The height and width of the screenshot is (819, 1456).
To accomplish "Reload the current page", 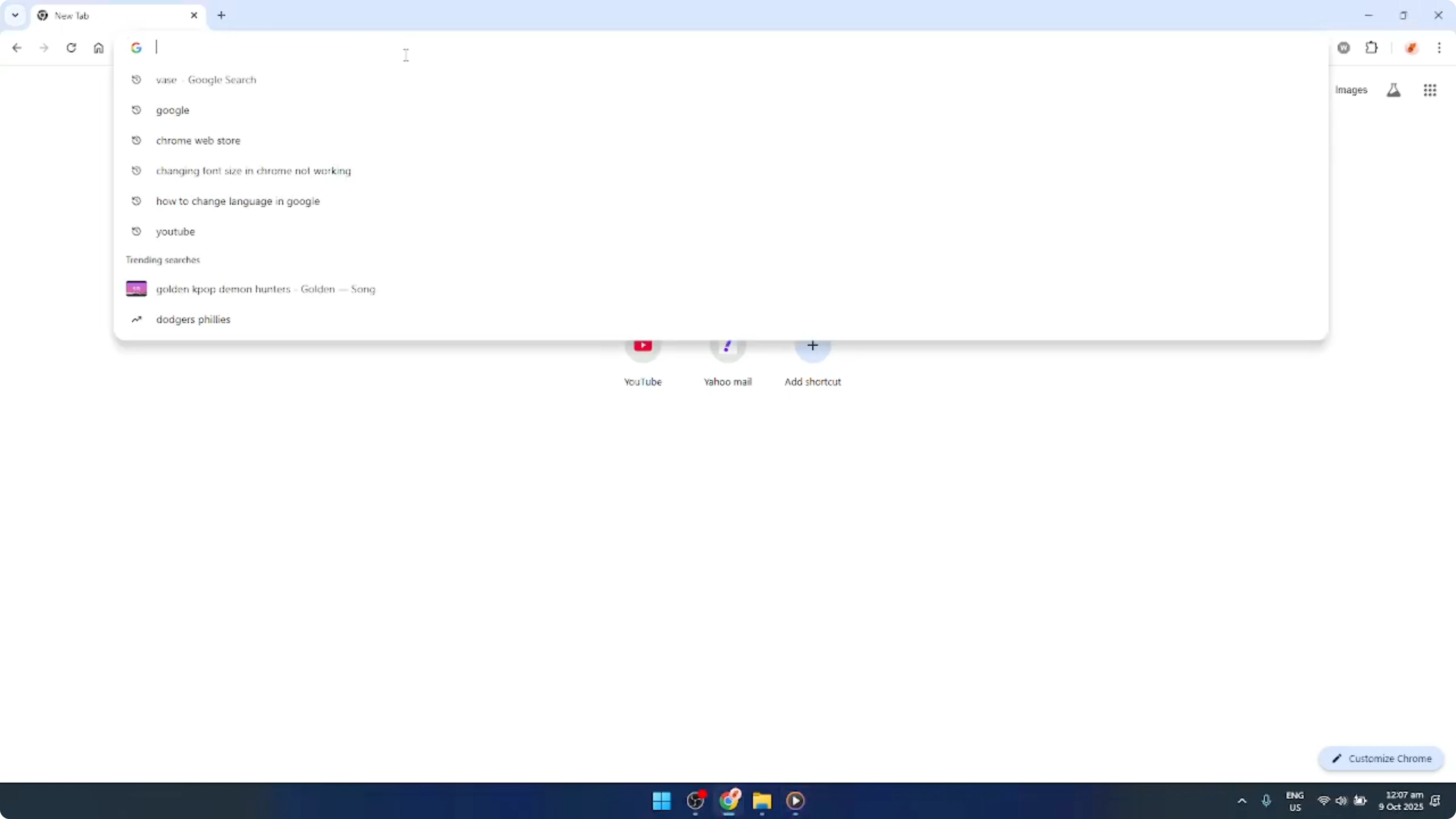I will click(x=72, y=47).
